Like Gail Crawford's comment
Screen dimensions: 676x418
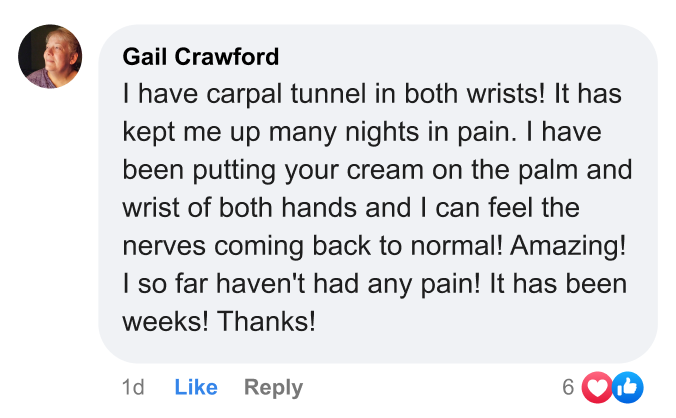(196, 387)
